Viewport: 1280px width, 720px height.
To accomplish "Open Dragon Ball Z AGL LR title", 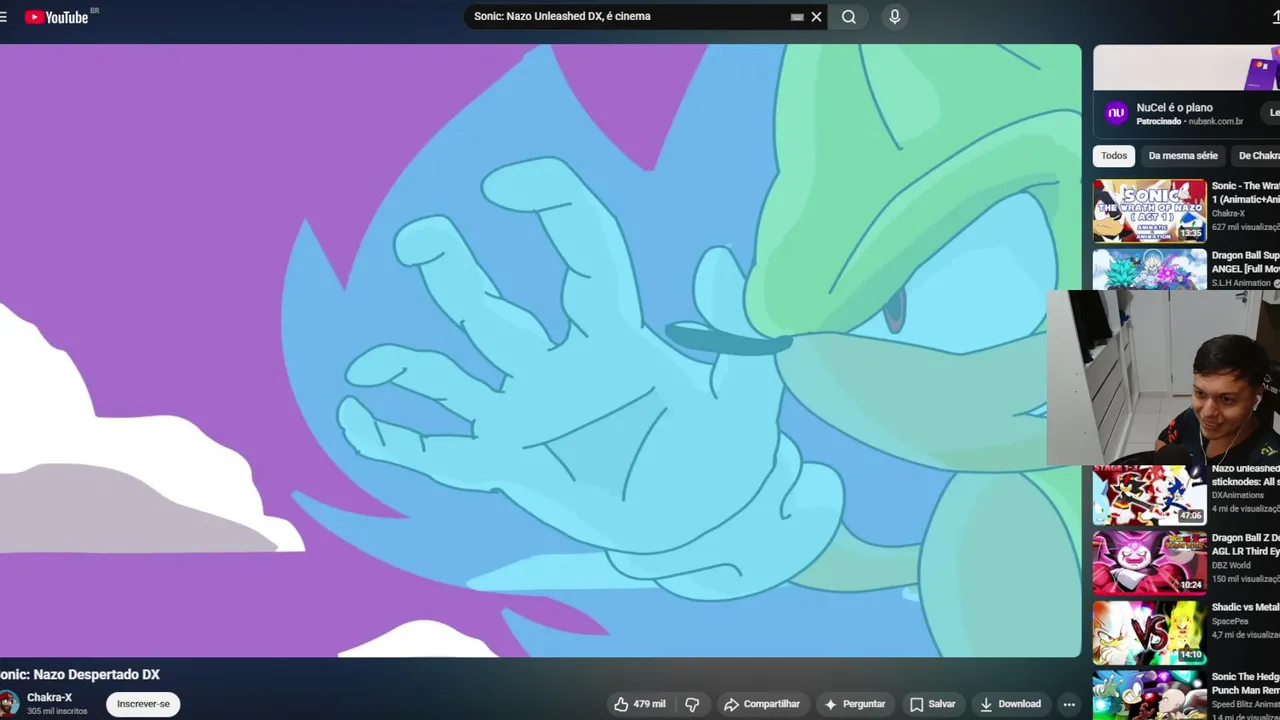I will point(1246,545).
